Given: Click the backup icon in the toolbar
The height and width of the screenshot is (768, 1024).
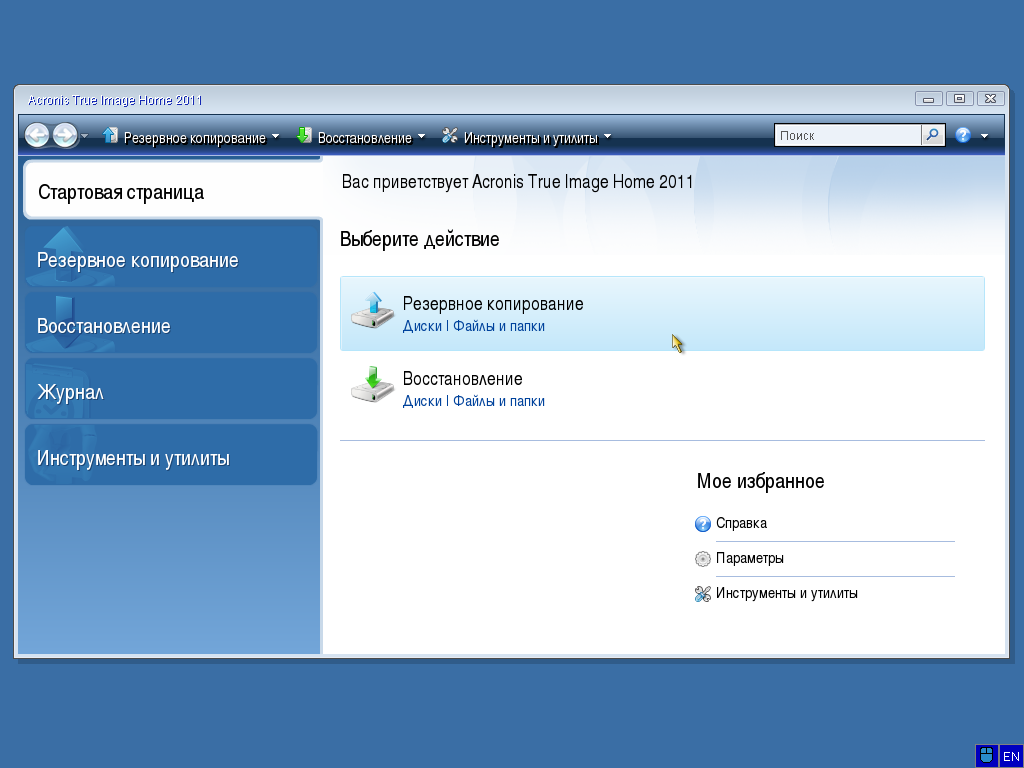Looking at the screenshot, I should click(110, 136).
